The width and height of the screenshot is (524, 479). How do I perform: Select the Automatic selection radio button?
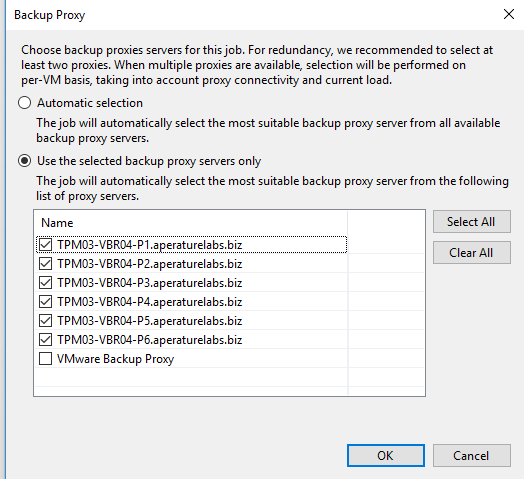pos(24,103)
